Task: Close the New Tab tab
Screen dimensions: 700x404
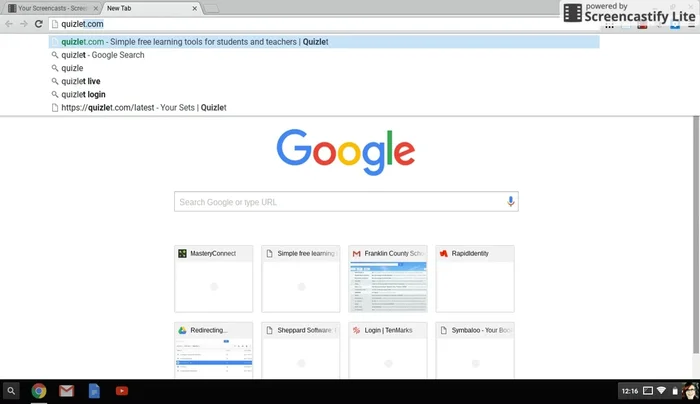Action: tap(191, 8)
